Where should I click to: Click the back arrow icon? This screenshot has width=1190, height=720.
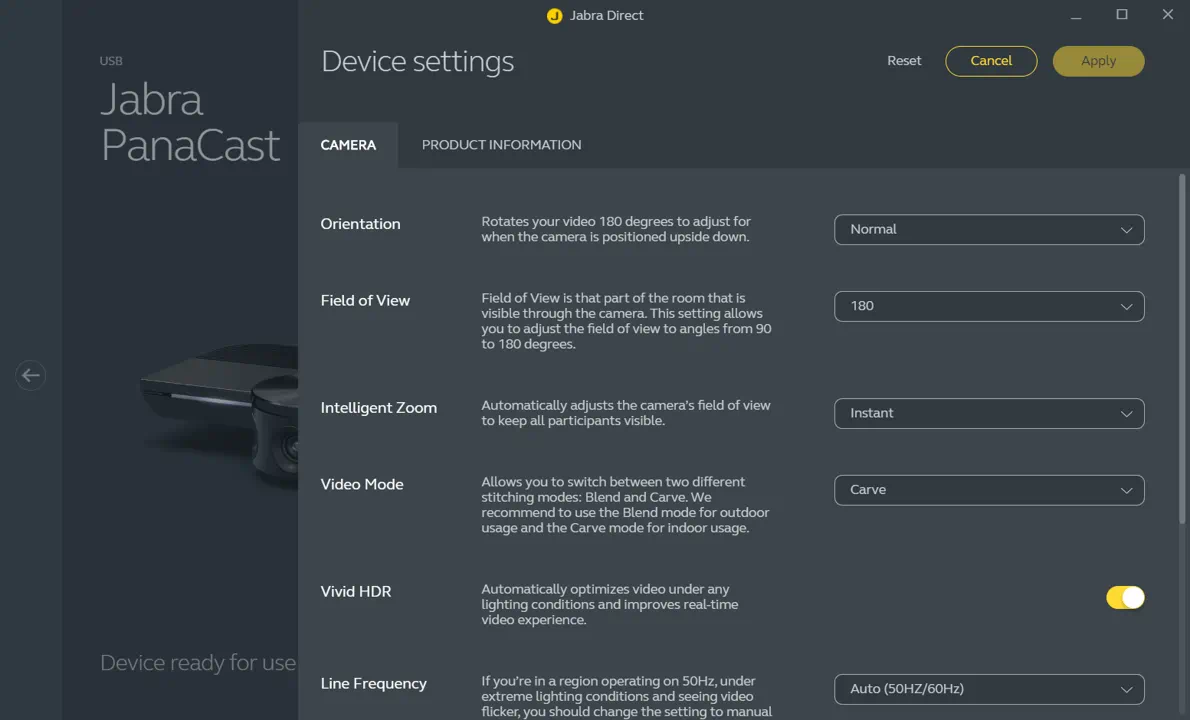[x=31, y=375]
